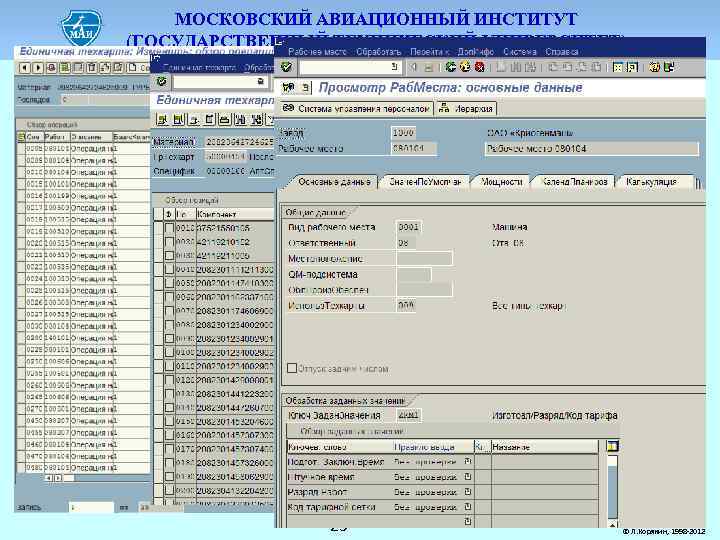Viewport: 720px width, 540px height.
Task: Click the Create shortcut toolbar icon
Action: [632, 68]
